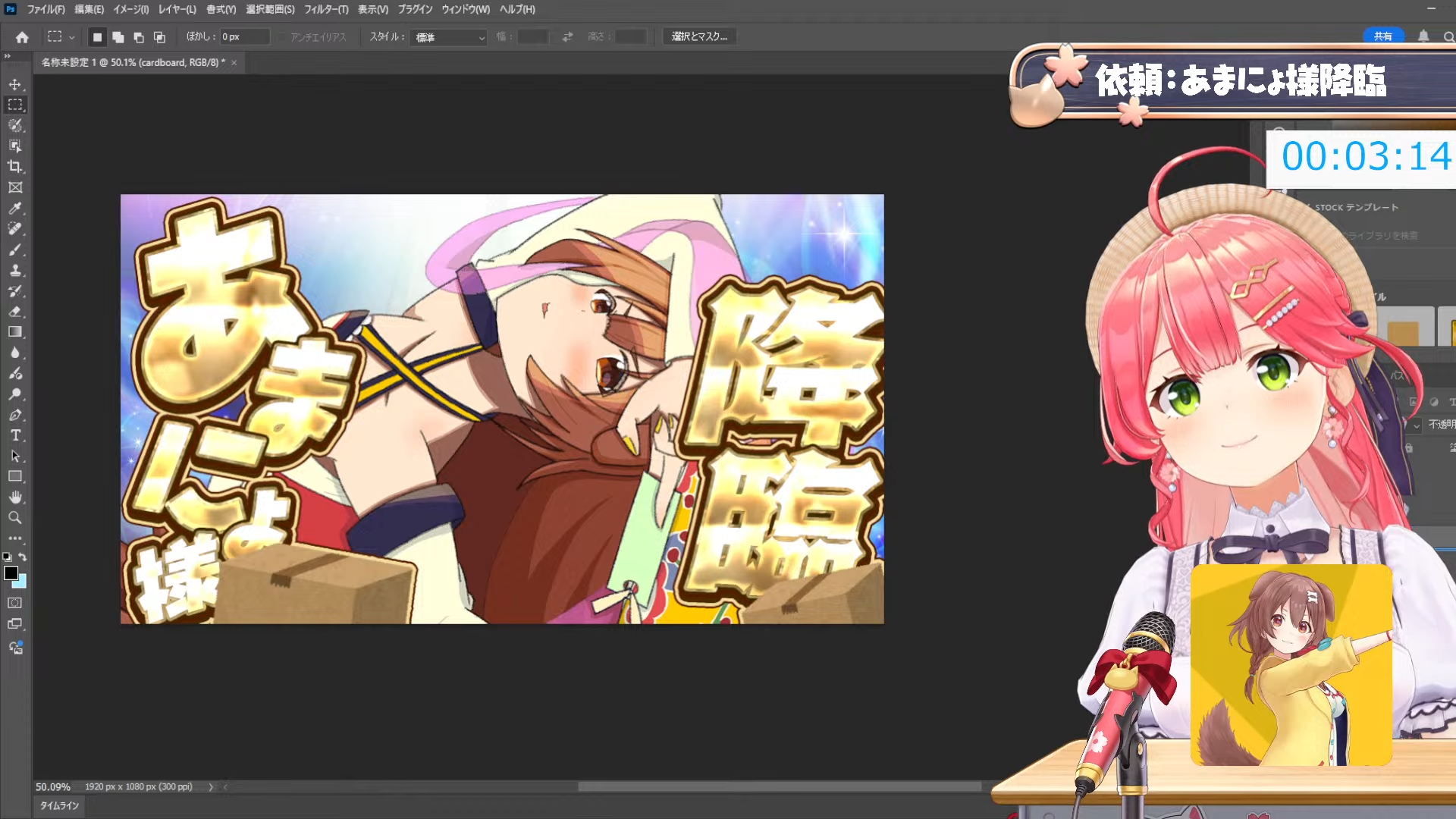Screen dimensions: 1456x819
Task: Choose Subtract from Selection mode
Action: point(138,37)
